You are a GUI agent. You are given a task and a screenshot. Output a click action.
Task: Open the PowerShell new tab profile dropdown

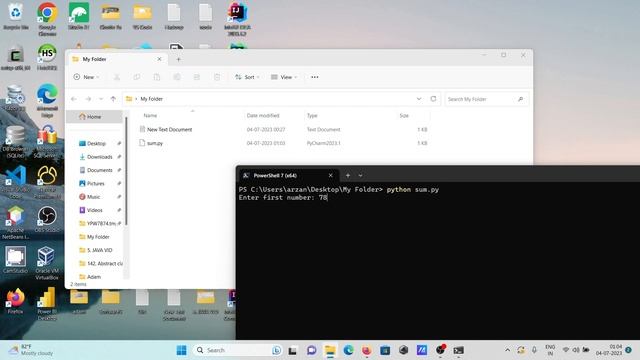point(360,176)
